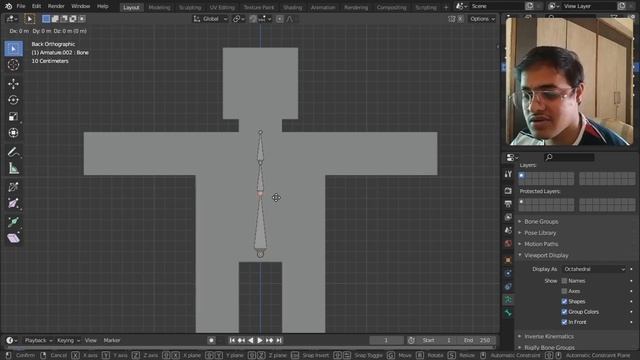Viewport: 640px width, 360px height.
Task: Activate the 3D Cursor tool
Action: coord(13,65)
